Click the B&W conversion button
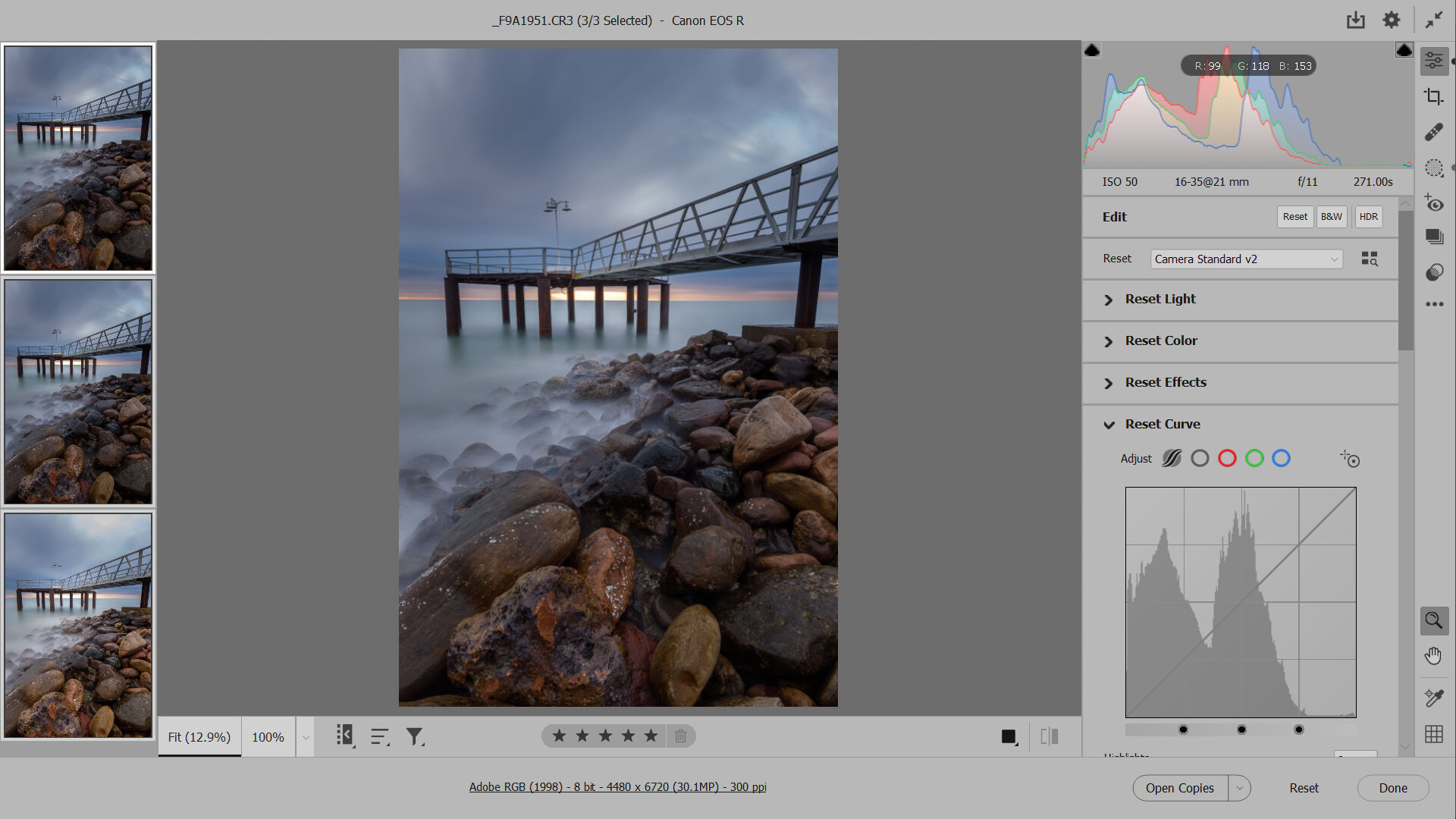Screen dimensions: 1456x819 click(x=1332, y=217)
